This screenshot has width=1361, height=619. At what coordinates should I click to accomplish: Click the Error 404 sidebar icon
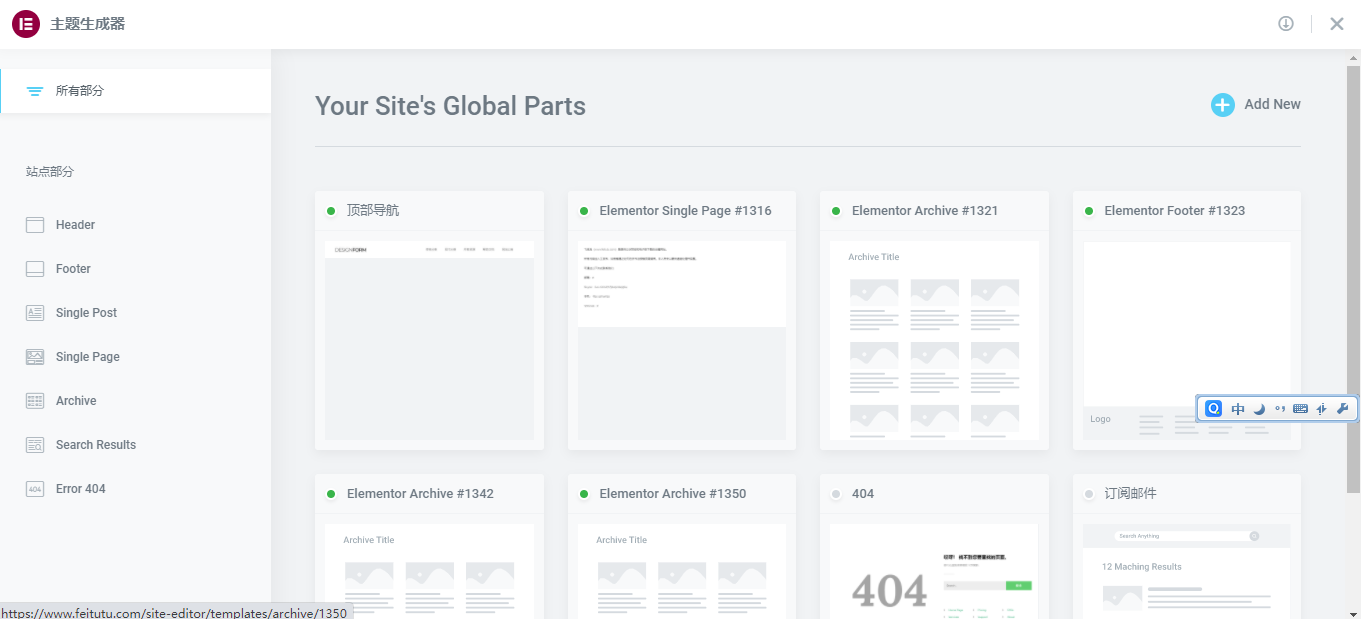(x=35, y=489)
